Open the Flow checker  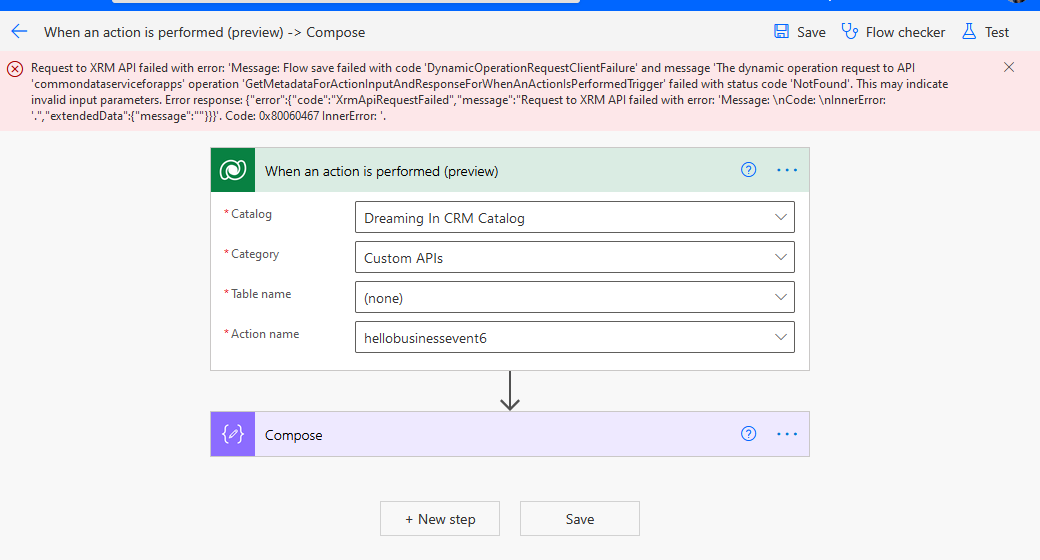pos(894,32)
